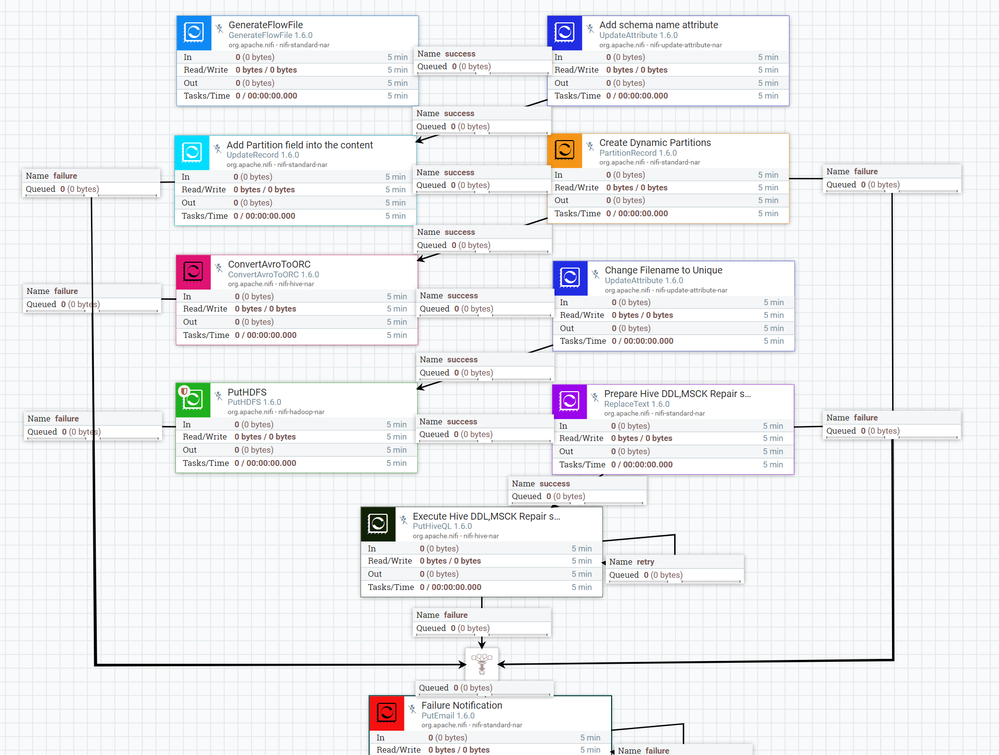Click the Change Filename to Unique processor icon
This screenshot has width=999, height=755.
coord(570,278)
